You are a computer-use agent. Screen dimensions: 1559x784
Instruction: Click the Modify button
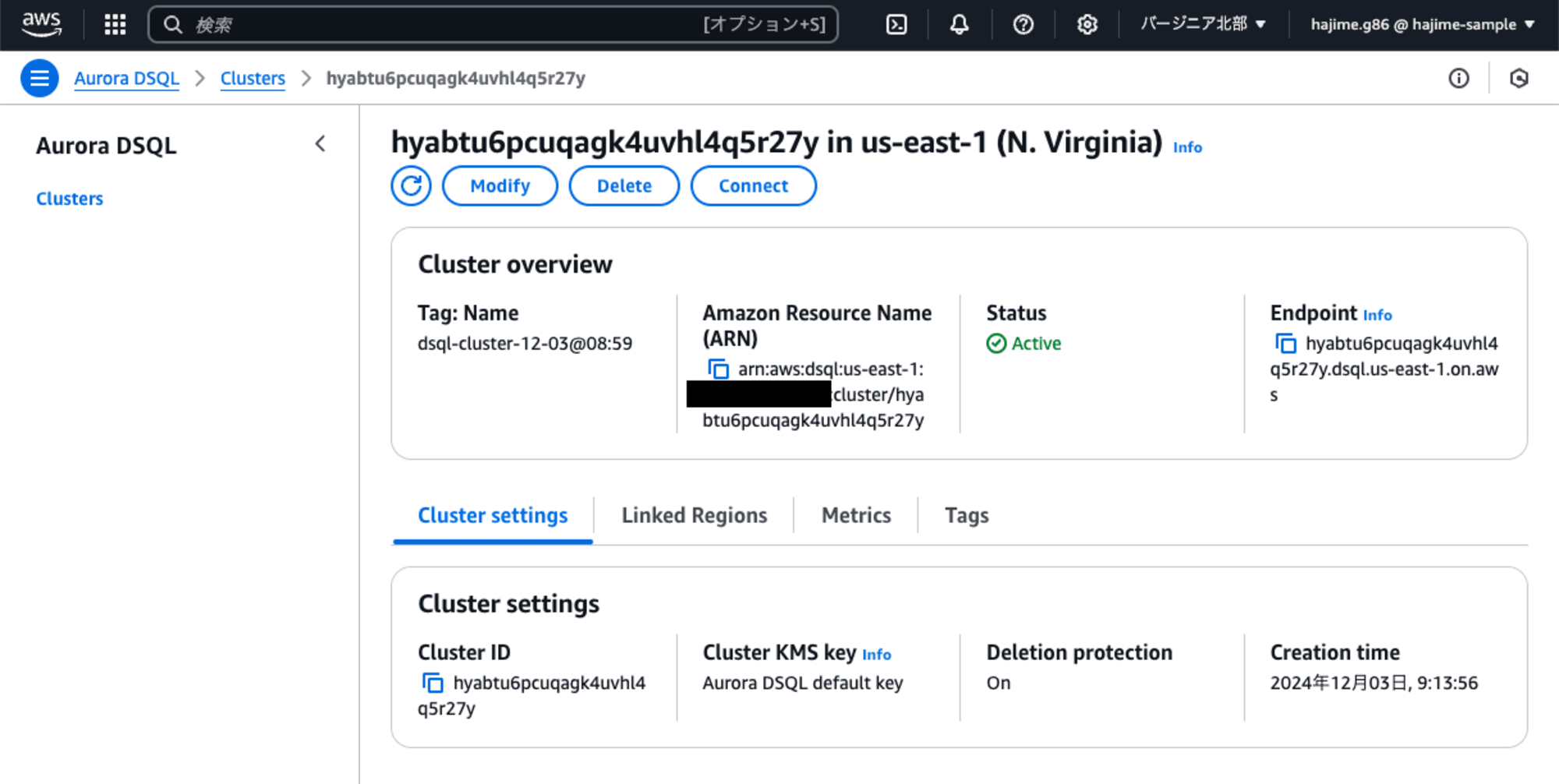(500, 185)
